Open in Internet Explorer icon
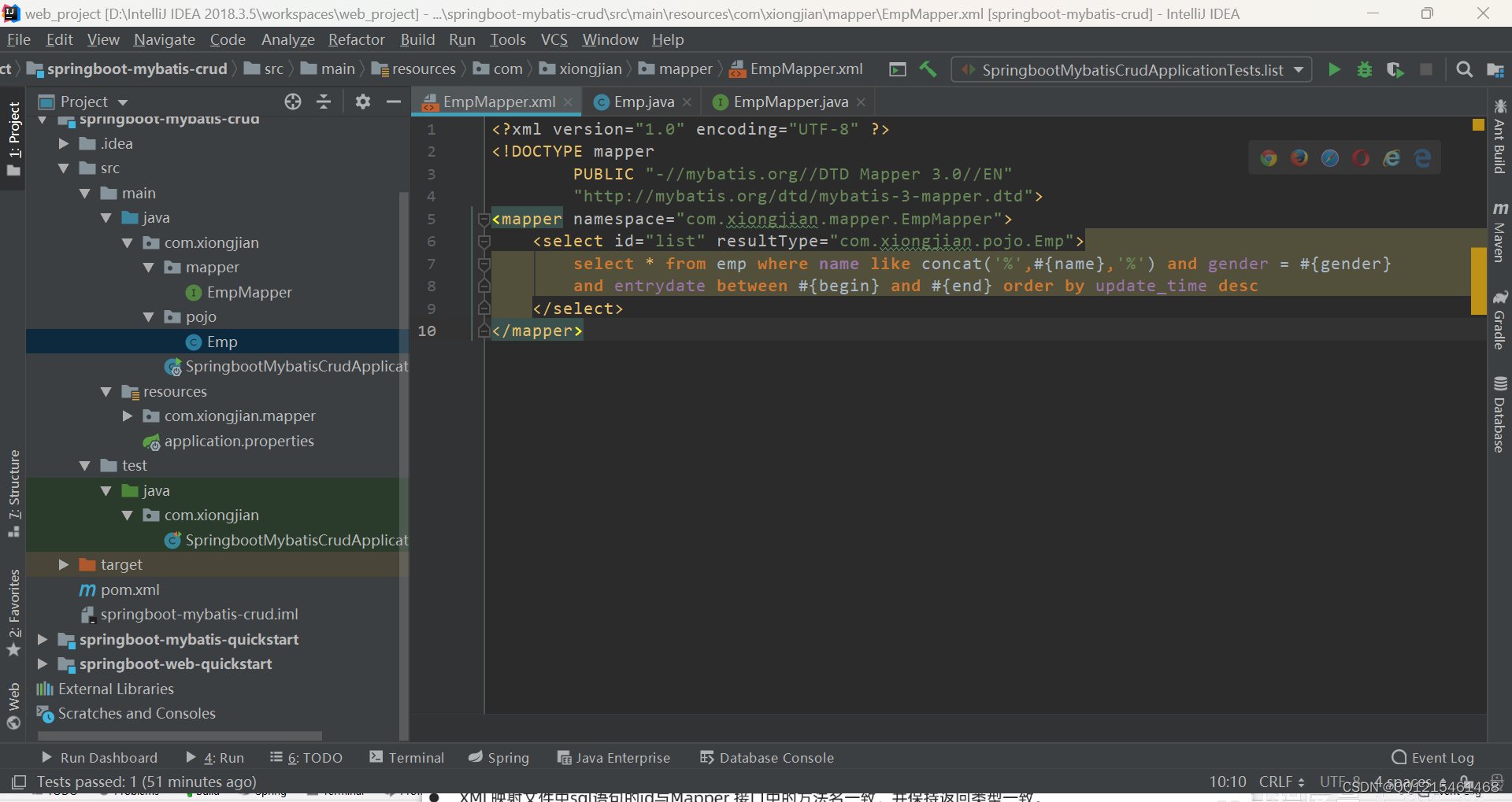The width and height of the screenshot is (1512, 802). point(1392,158)
